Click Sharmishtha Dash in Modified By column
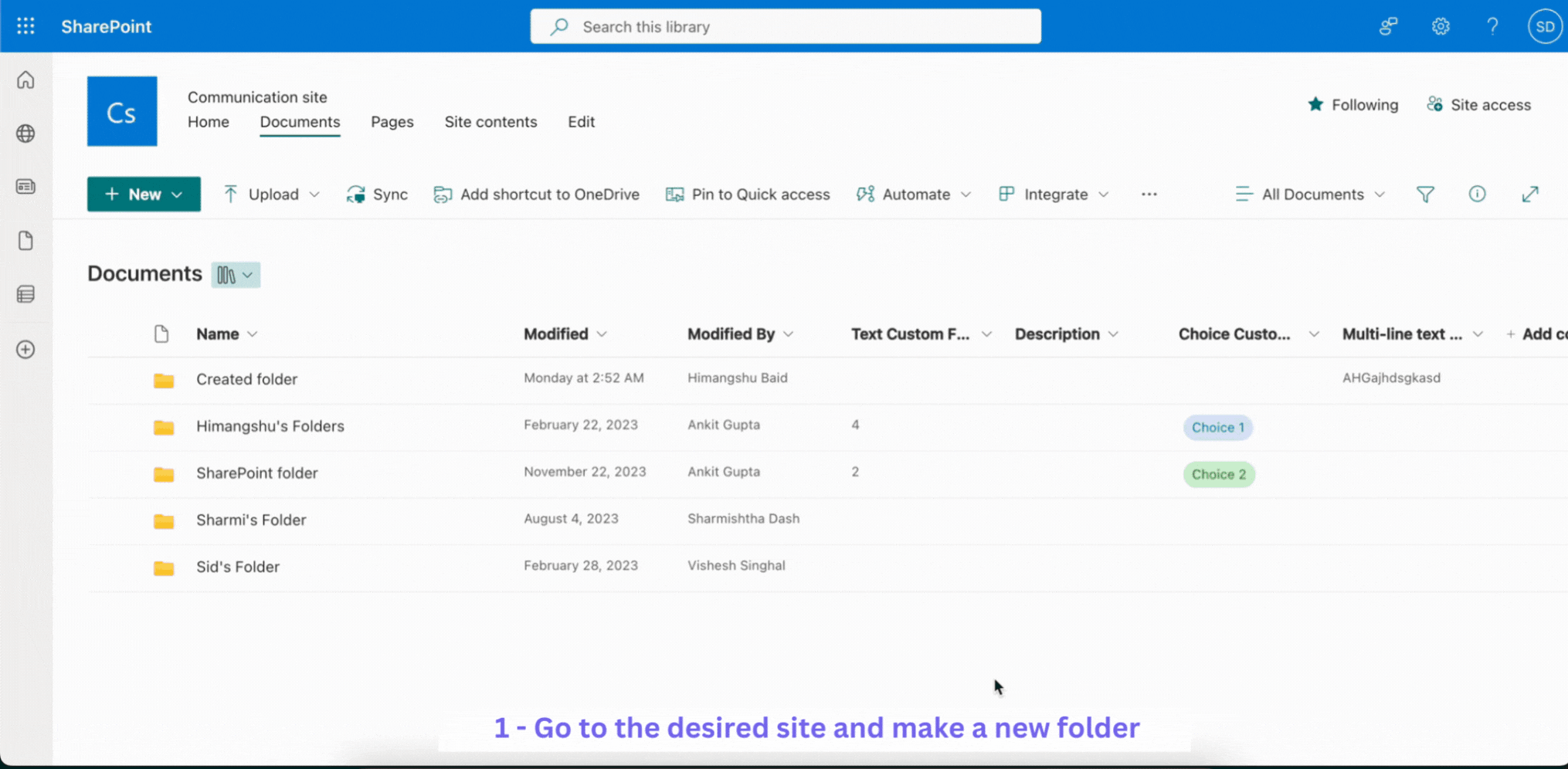This screenshot has height=769, width=1568. pyautogui.click(x=743, y=519)
